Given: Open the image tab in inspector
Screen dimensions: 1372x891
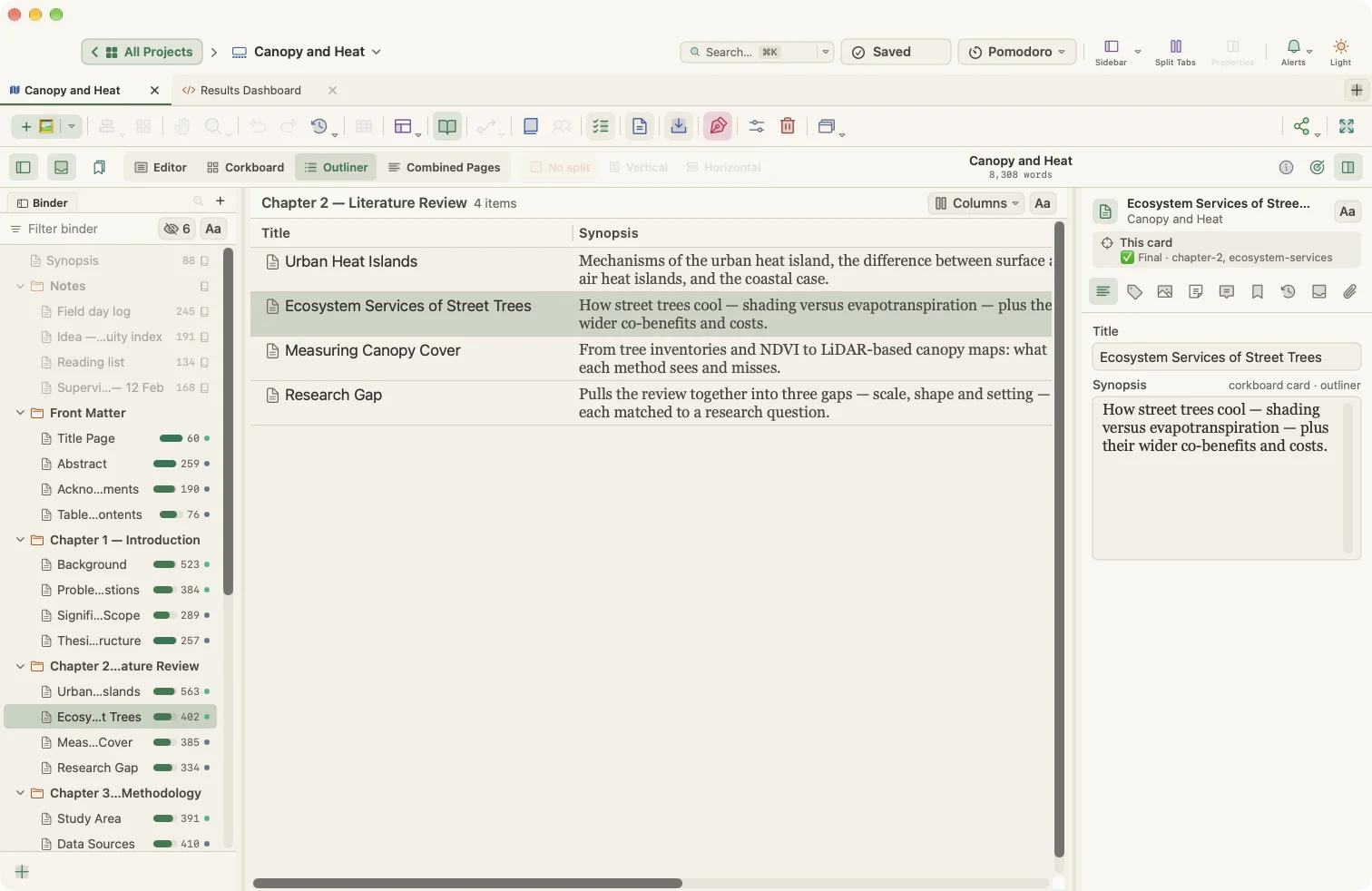Looking at the screenshot, I should pos(1165,291).
